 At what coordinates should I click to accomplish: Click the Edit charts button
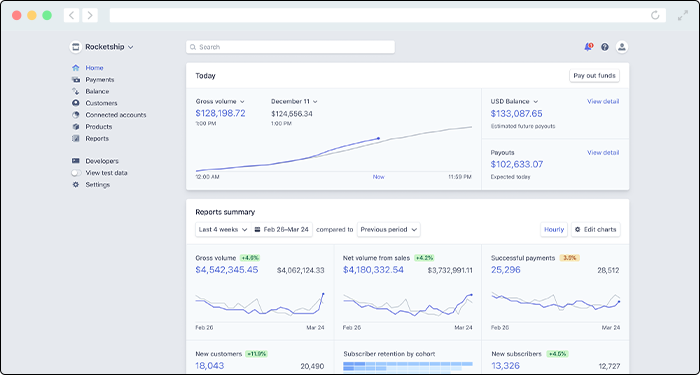596,229
